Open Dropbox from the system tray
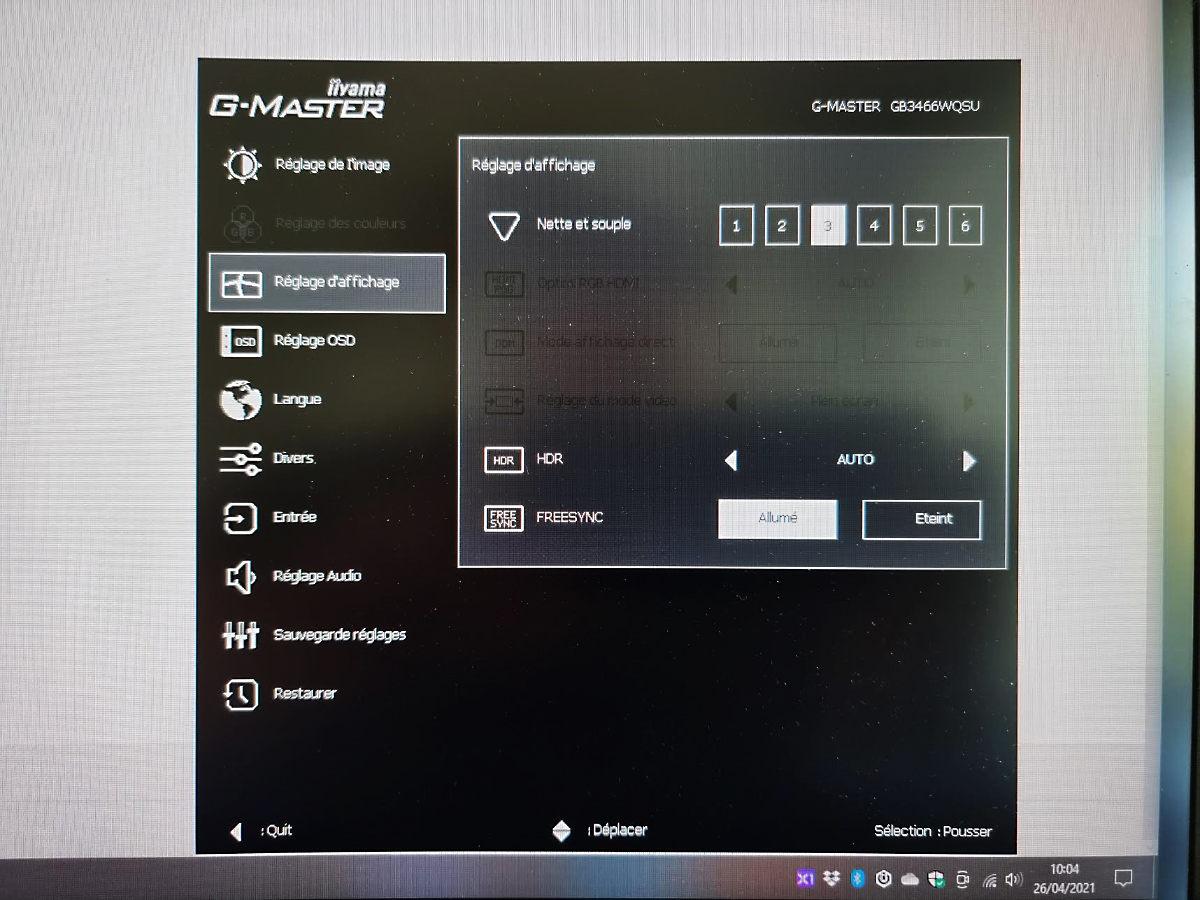The image size is (1200, 900). 832,879
